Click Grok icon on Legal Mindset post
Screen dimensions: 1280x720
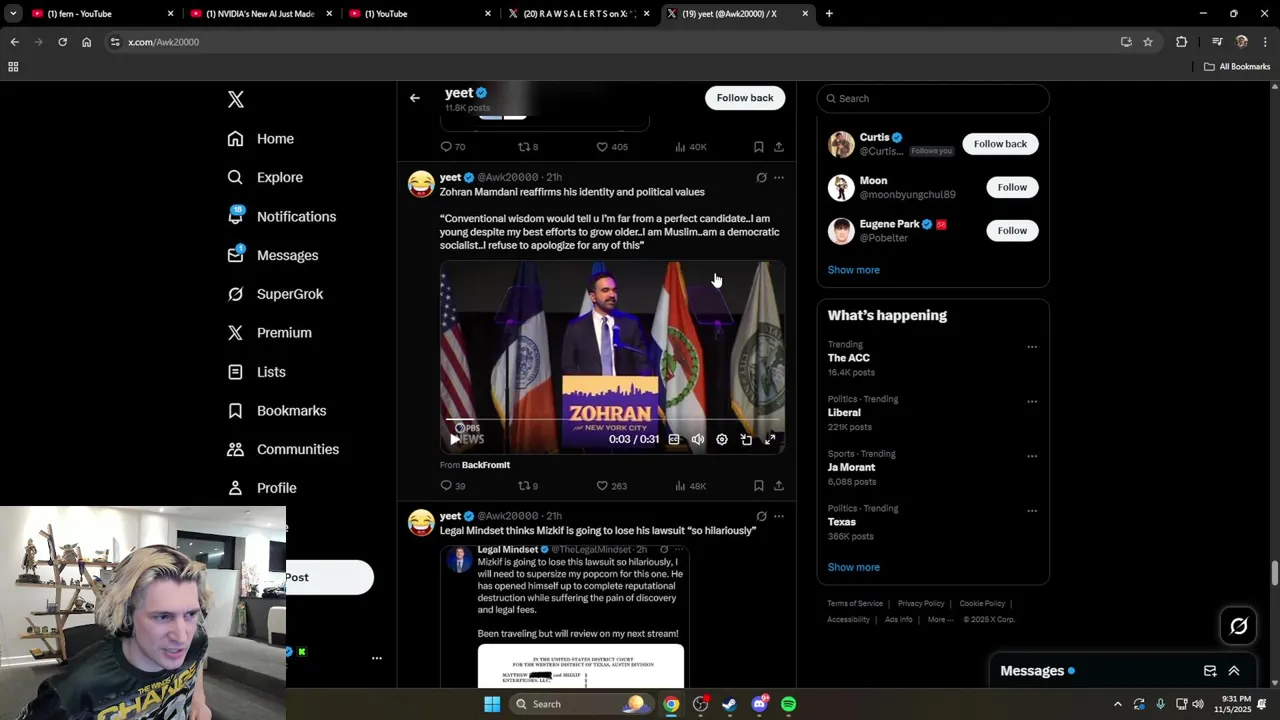761,517
